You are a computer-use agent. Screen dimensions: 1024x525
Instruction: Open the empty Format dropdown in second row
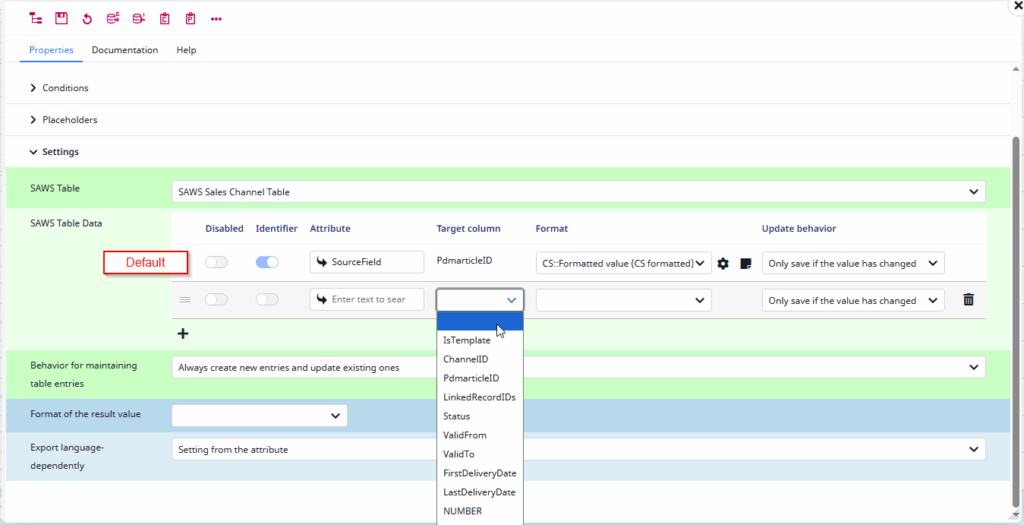(624, 300)
